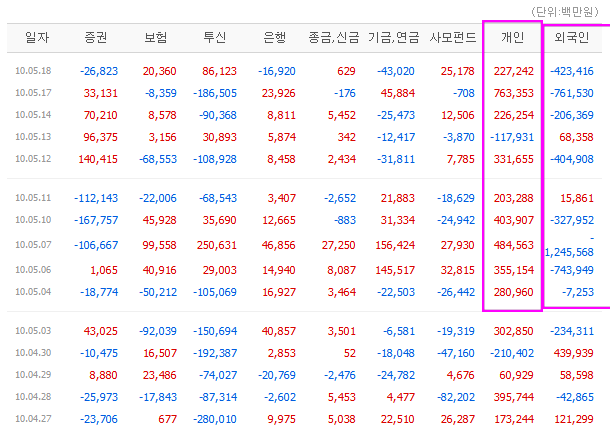The width and height of the screenshot is (610, 432).
Task: Select the 투신 column header
Action: pyautogui.click(x=215, y=37)
